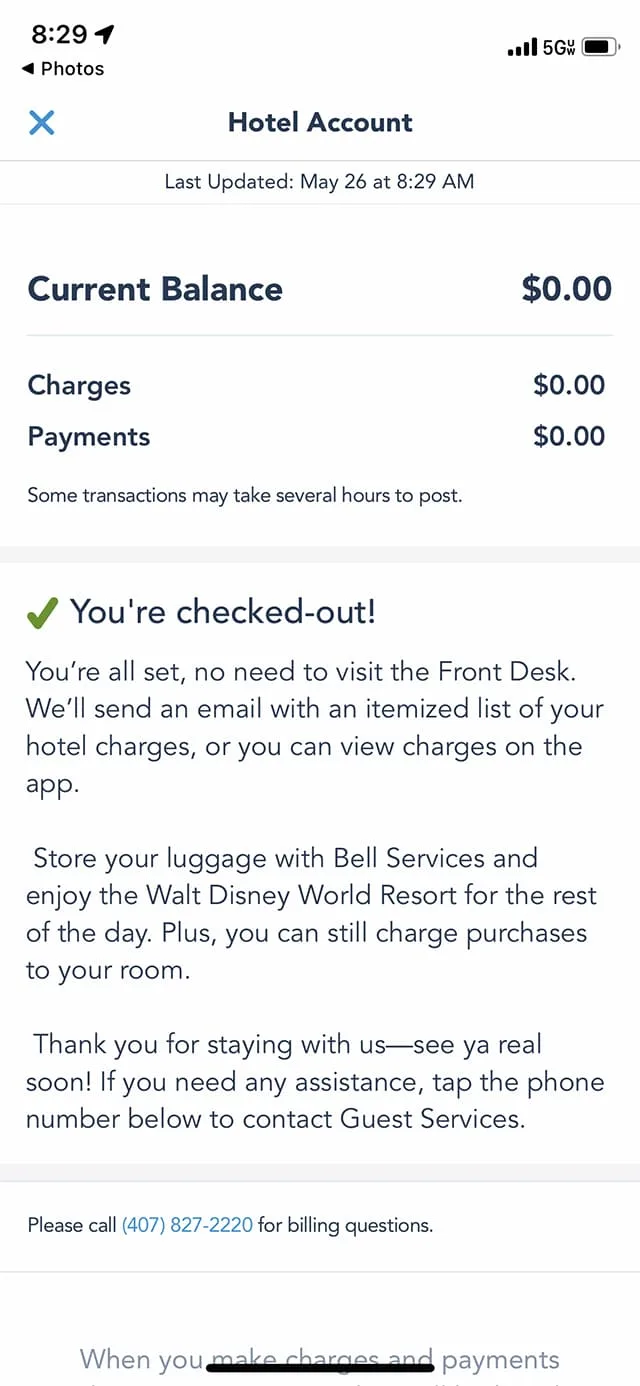Tap the location arrow next to the time
Image resolution: width=640 pixels, height=1386 pixels.
pos(104,35)
